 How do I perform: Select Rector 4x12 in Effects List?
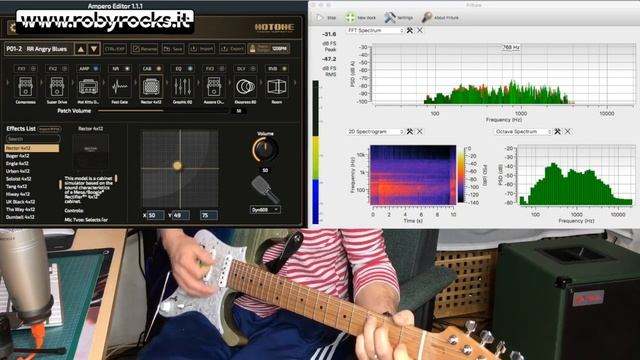coord(31,148)
